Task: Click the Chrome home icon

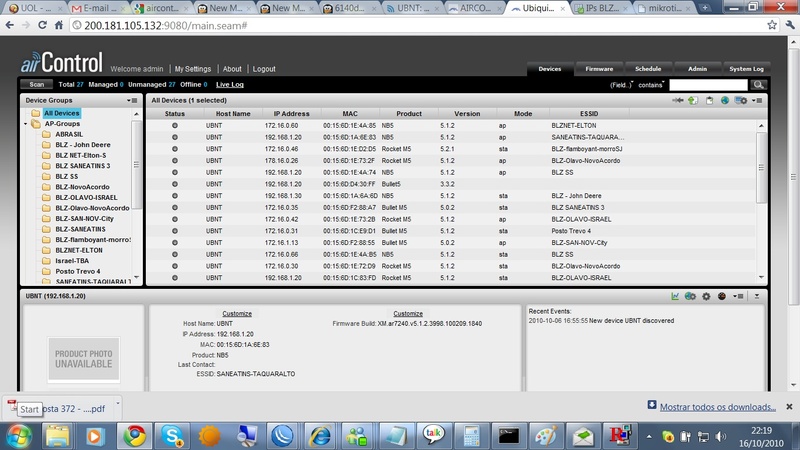Action: tap(59, 25)
